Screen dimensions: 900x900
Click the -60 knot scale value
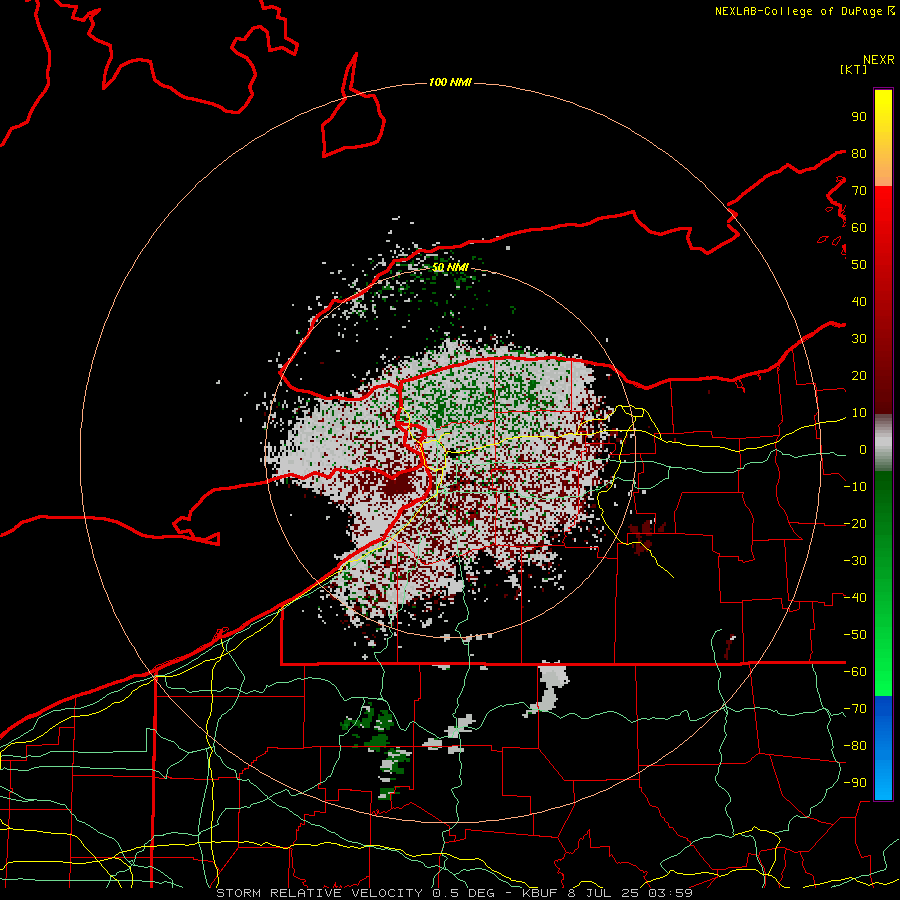pyautogui.click(x=855, y=672)
